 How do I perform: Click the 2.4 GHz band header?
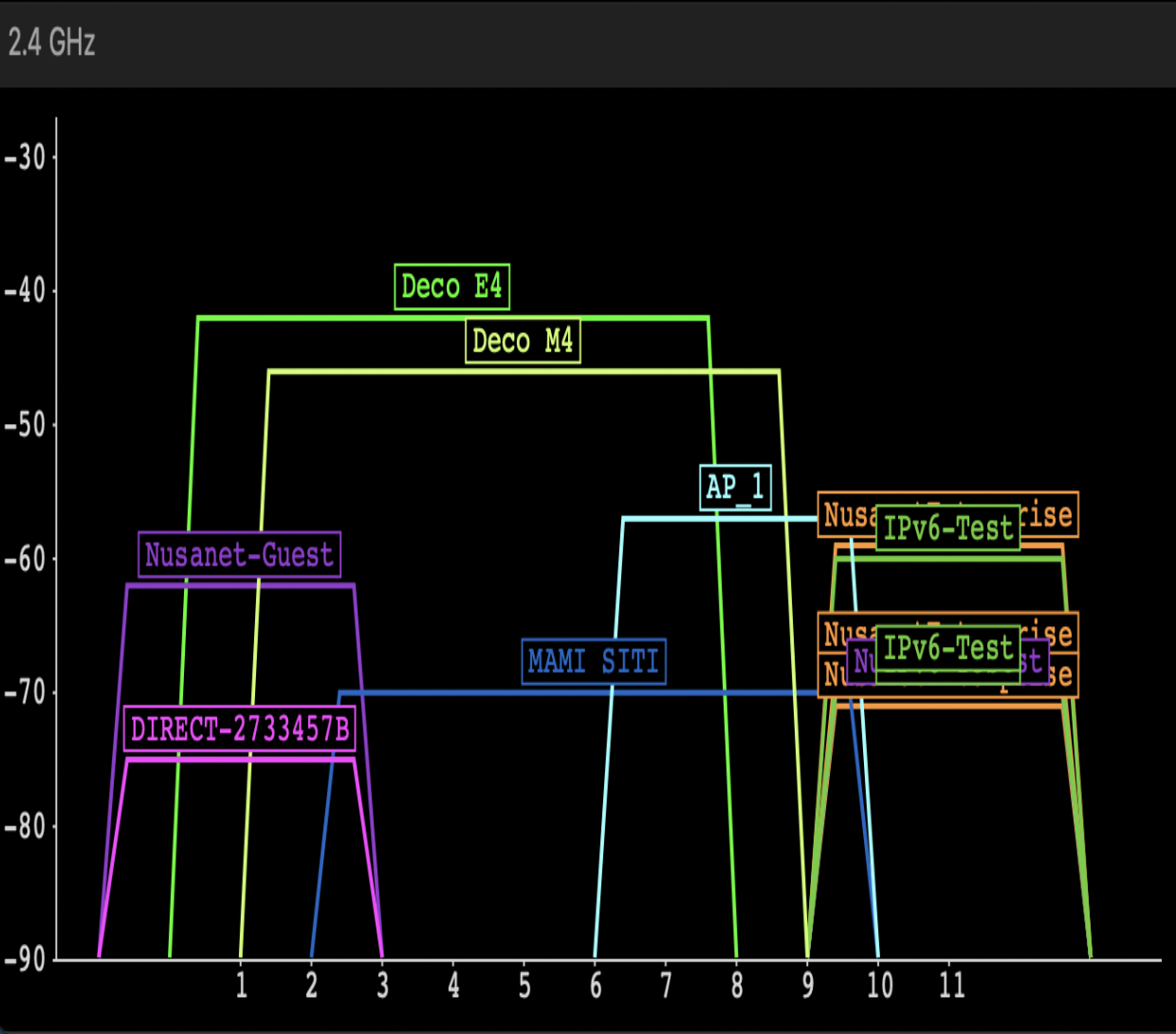52,43
